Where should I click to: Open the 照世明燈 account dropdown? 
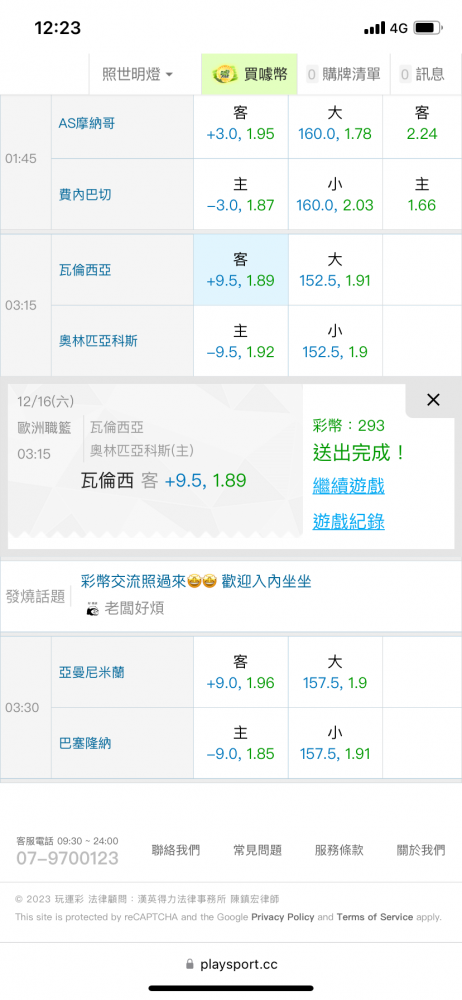[x=138, y=74]
